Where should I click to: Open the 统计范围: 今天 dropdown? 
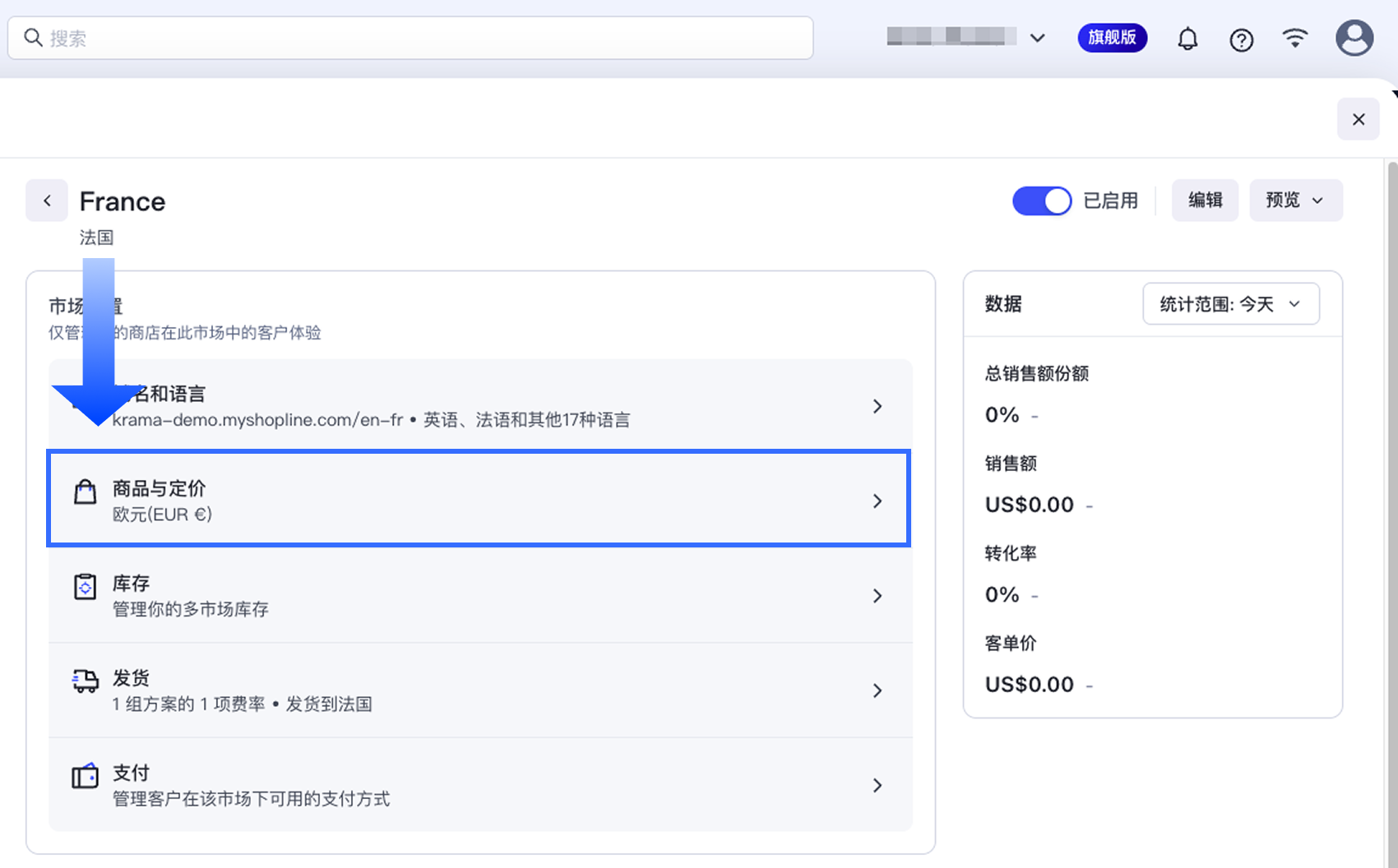coord(1230,304)
